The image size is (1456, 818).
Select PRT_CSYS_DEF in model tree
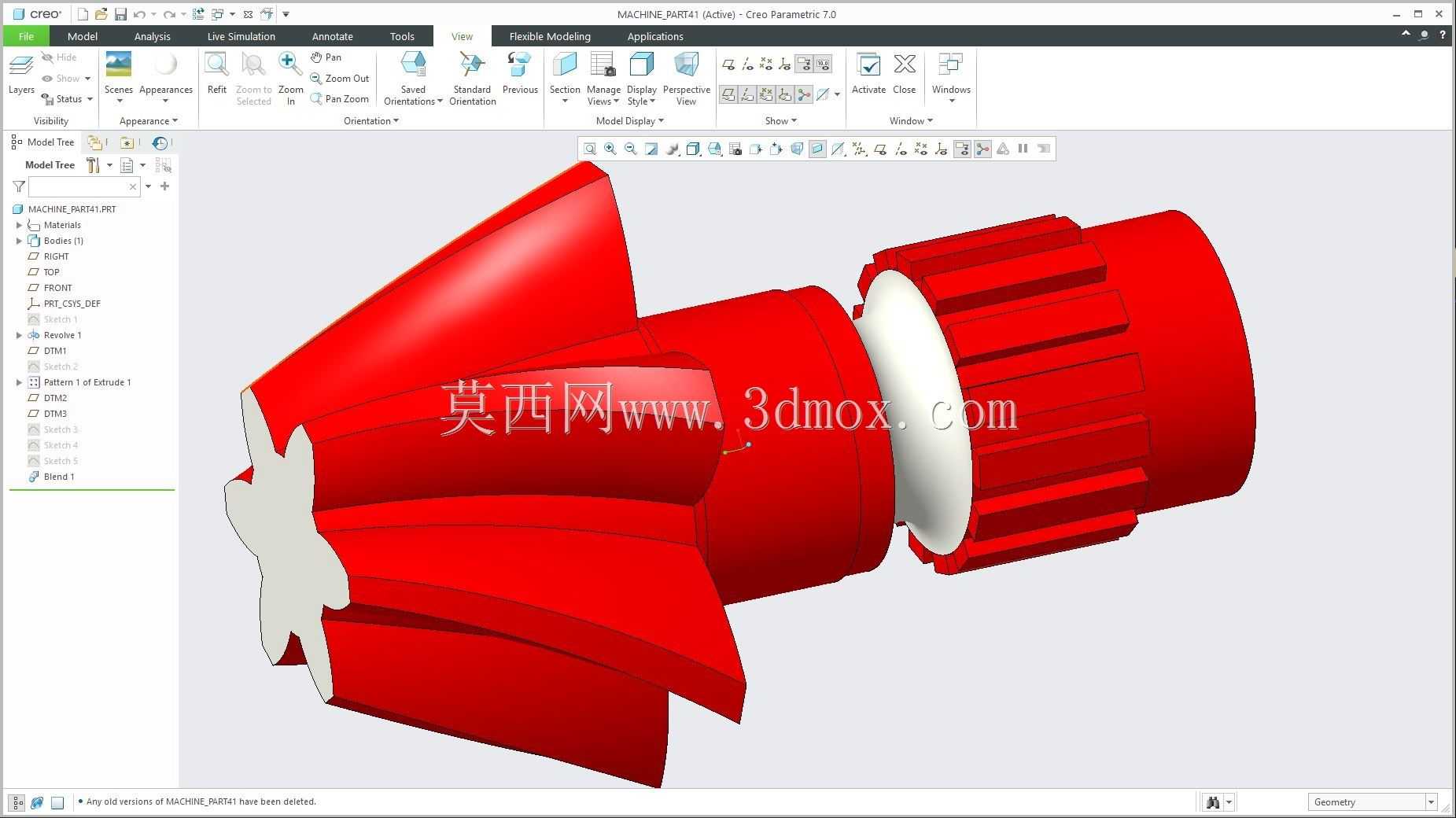tap(64, 304)
